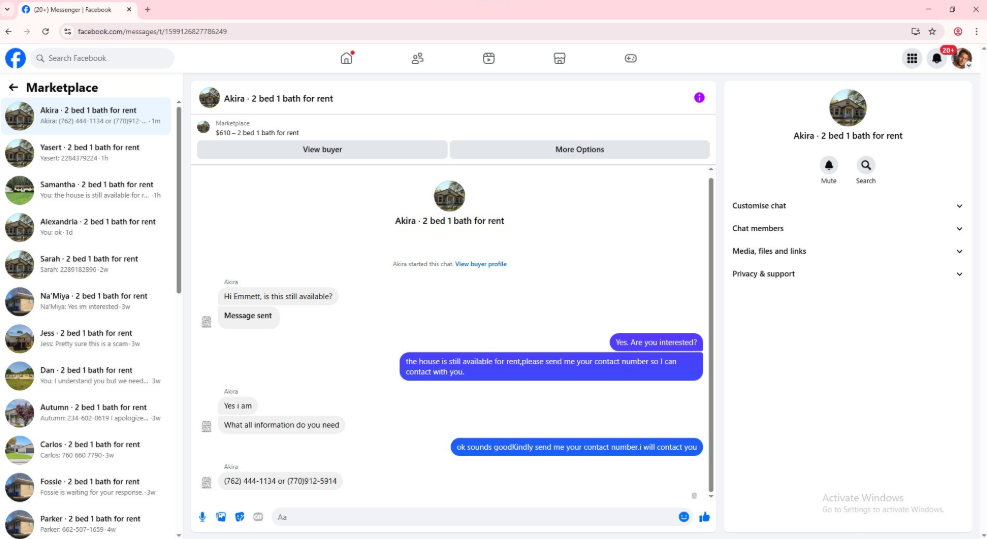
Task: Choose a sticker icon in composer
Action: (x=240, y=517)
